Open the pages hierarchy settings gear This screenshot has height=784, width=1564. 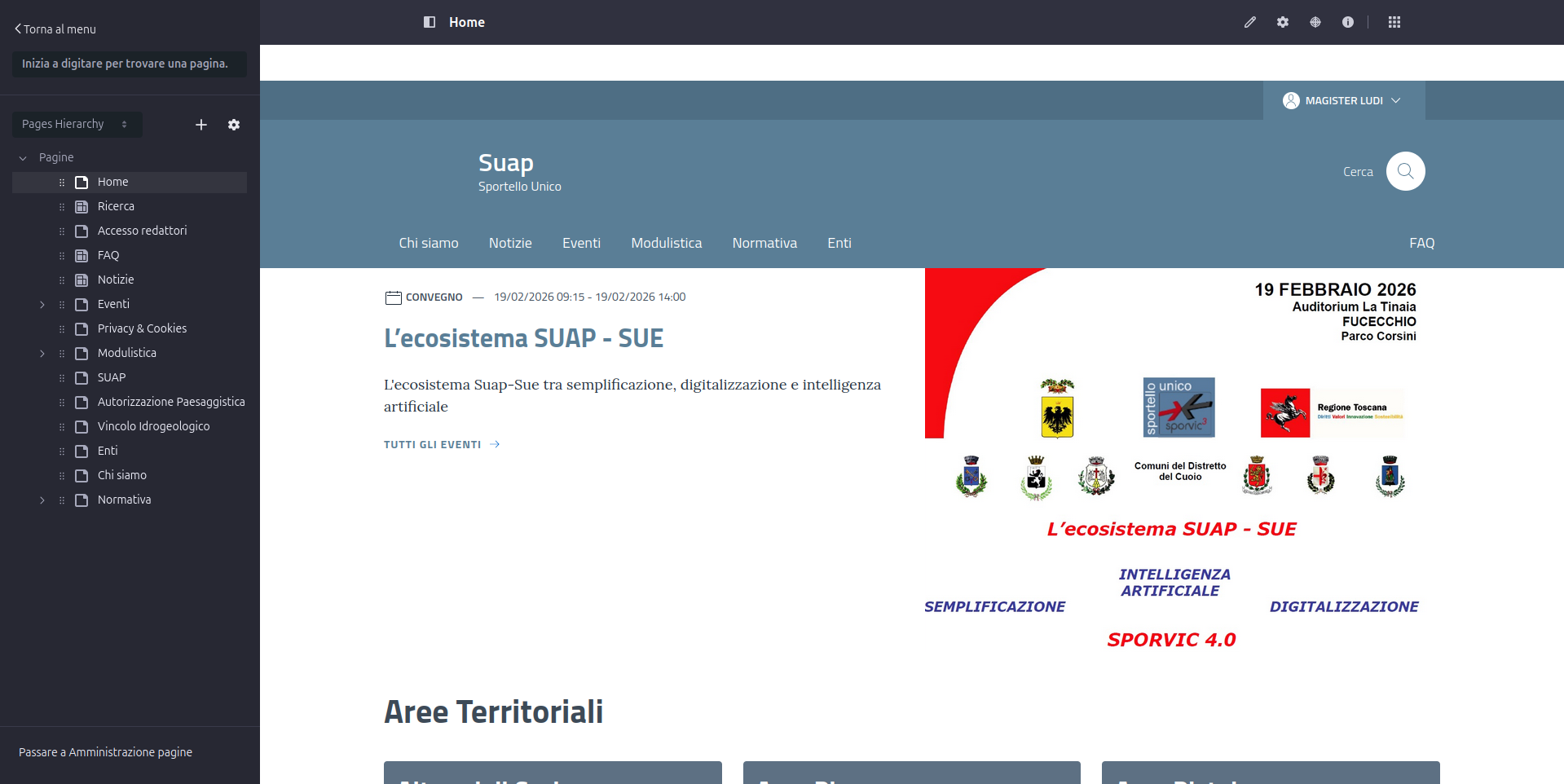click(x=234, y=125)
